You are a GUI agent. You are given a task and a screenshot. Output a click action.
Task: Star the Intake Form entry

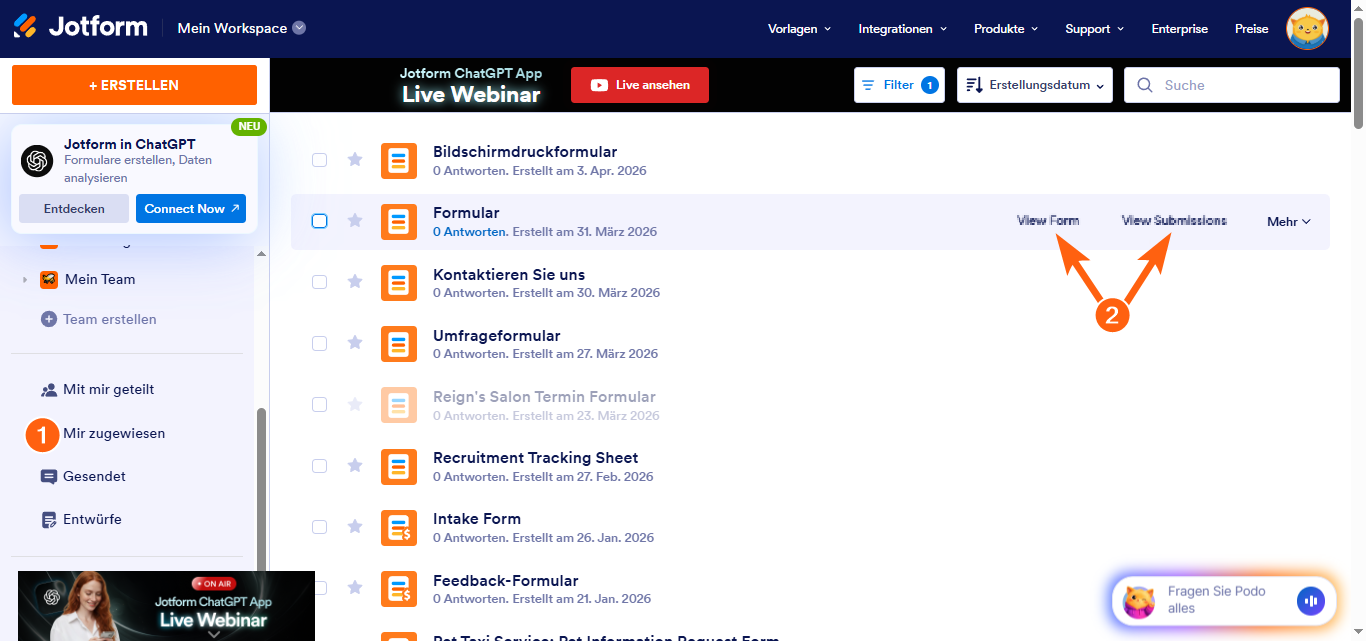click(x=354, y=527)
